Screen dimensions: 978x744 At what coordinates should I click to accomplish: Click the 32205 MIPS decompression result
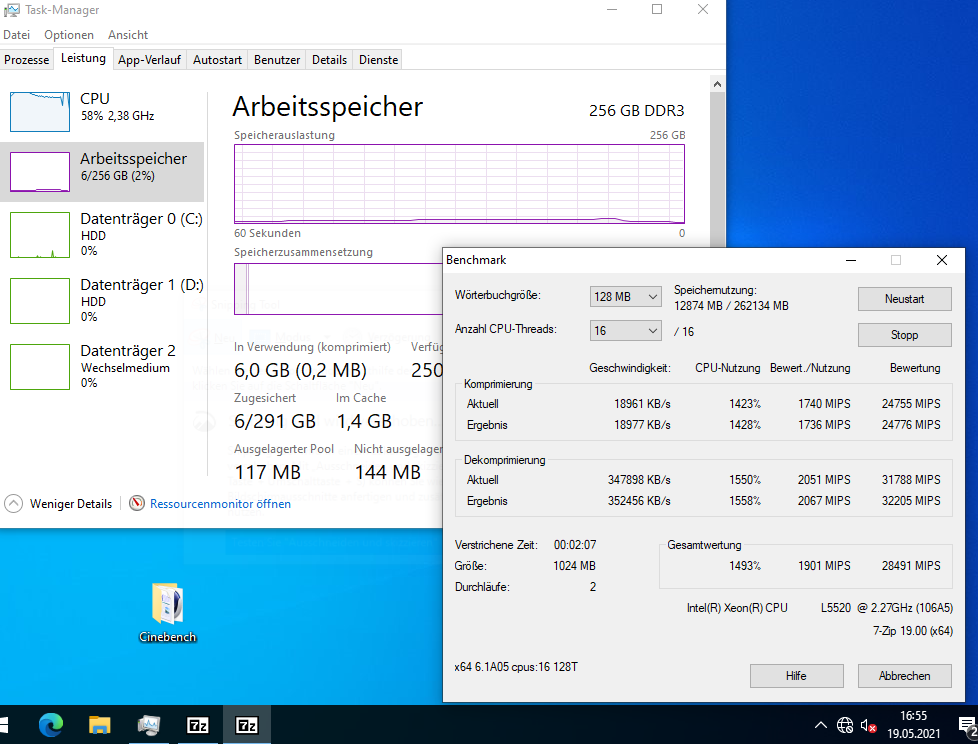pyautogui.click(x=911, y=501)
